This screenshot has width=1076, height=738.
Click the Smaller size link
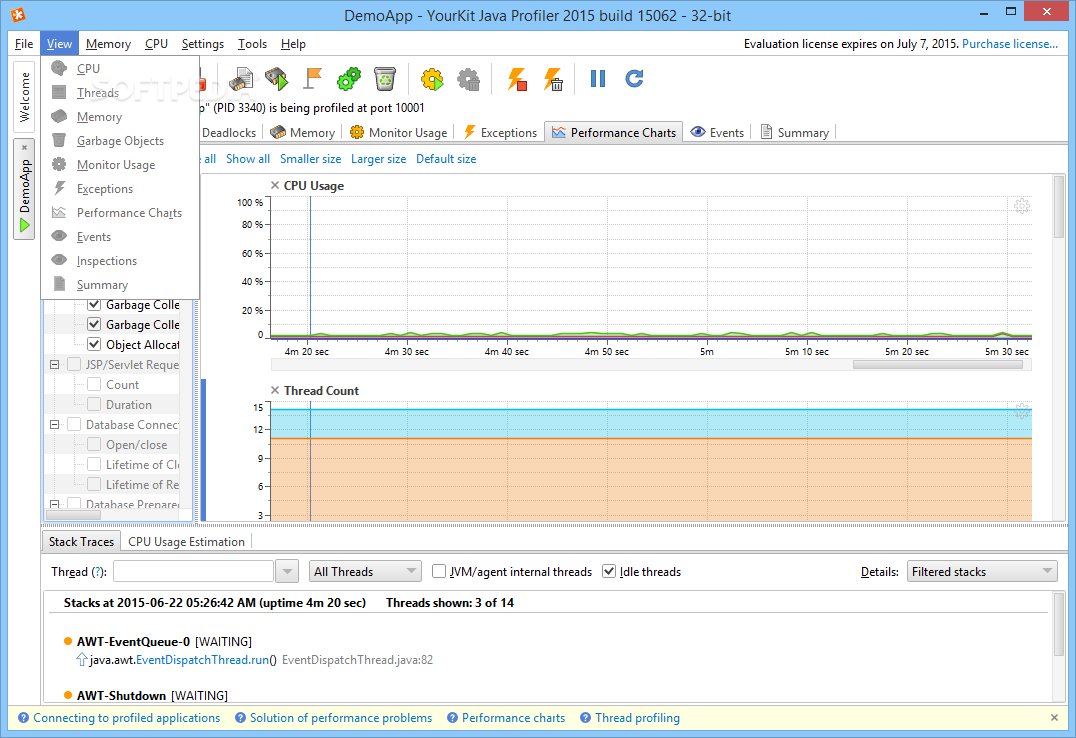pyautogui.click(x=310, y=159)
